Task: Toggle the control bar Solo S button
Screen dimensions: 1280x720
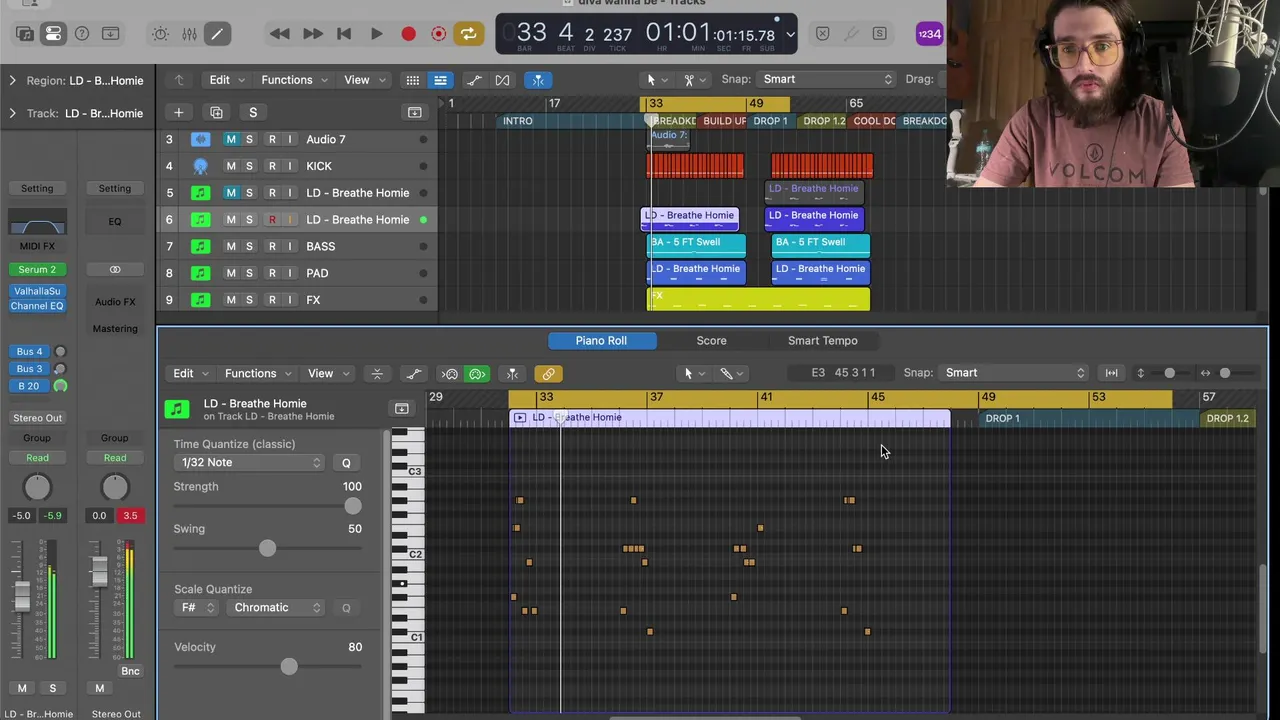Action: [x=879, y=34]
